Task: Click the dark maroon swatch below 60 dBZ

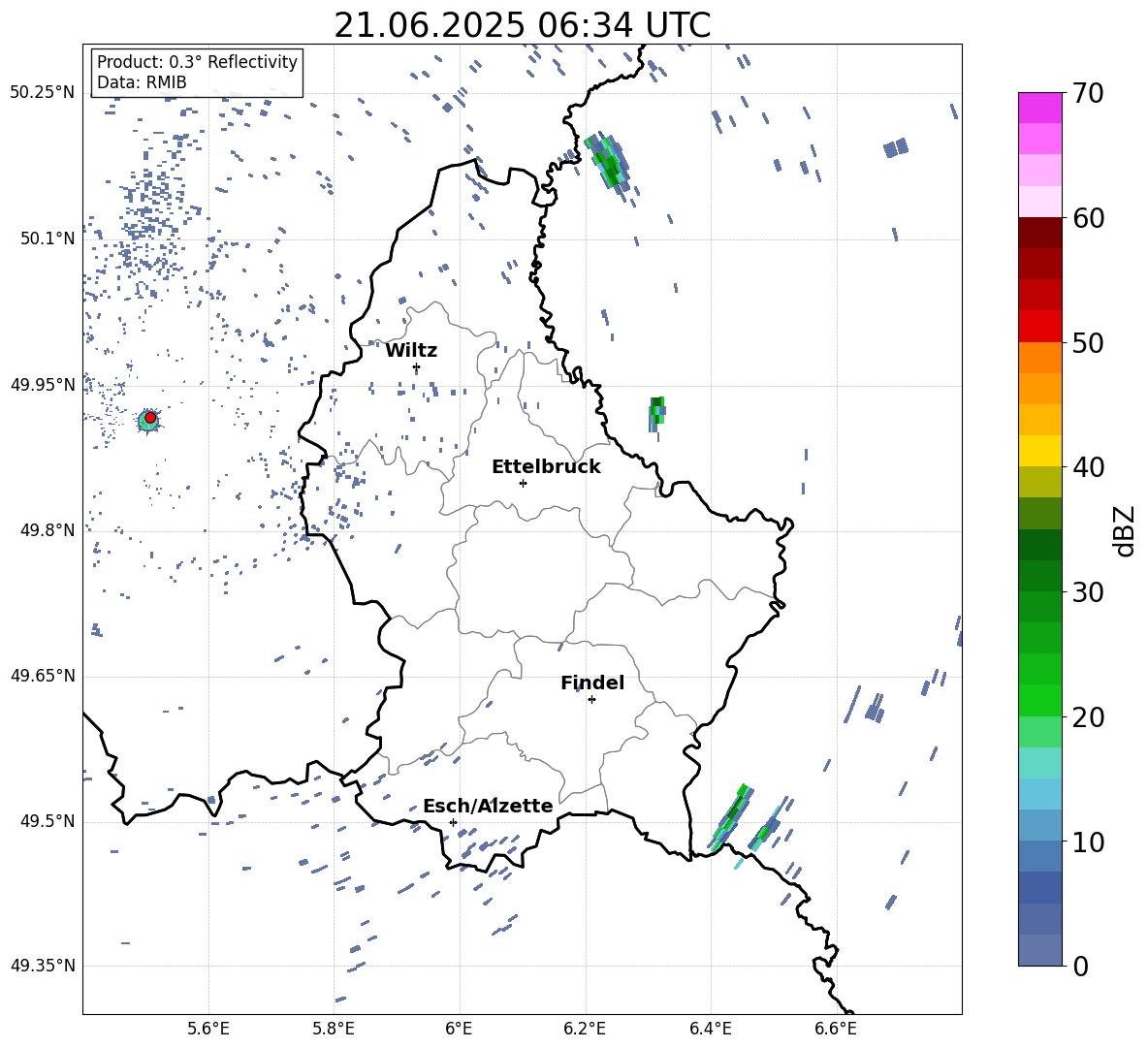Action: 1040,233
